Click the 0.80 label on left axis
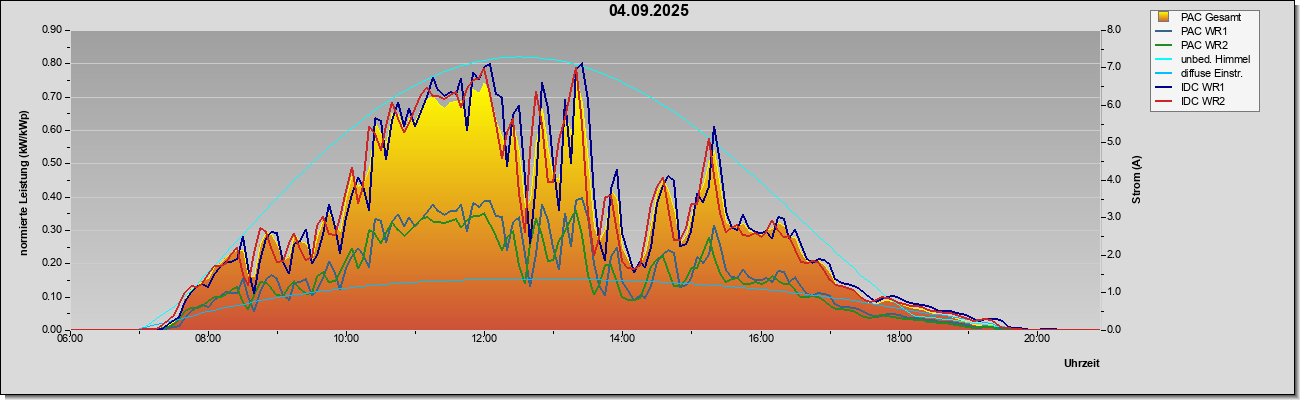The image size is (1300, 400). pyautogui.click(x=52, y=63)
